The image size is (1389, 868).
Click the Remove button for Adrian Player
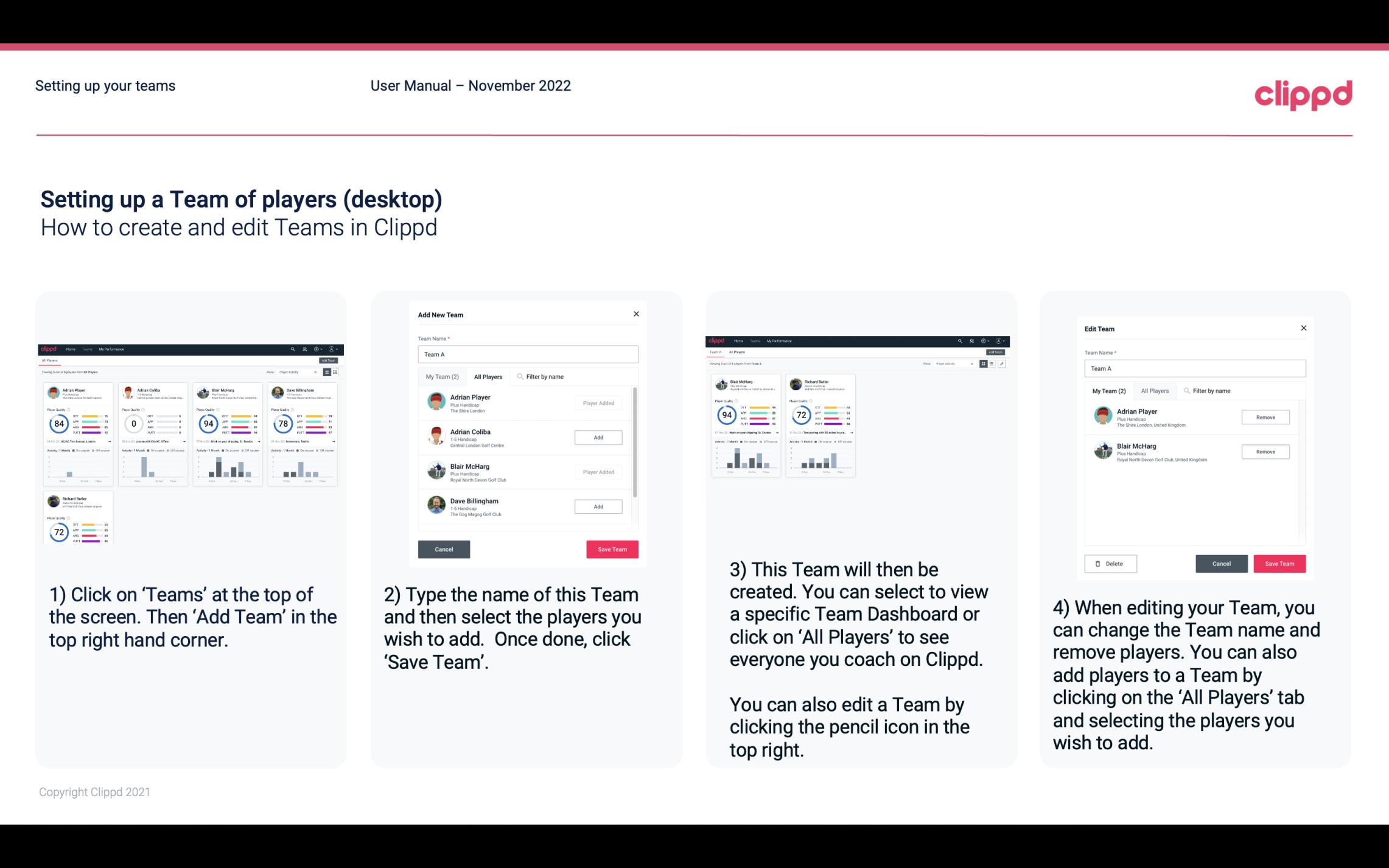1265,417
